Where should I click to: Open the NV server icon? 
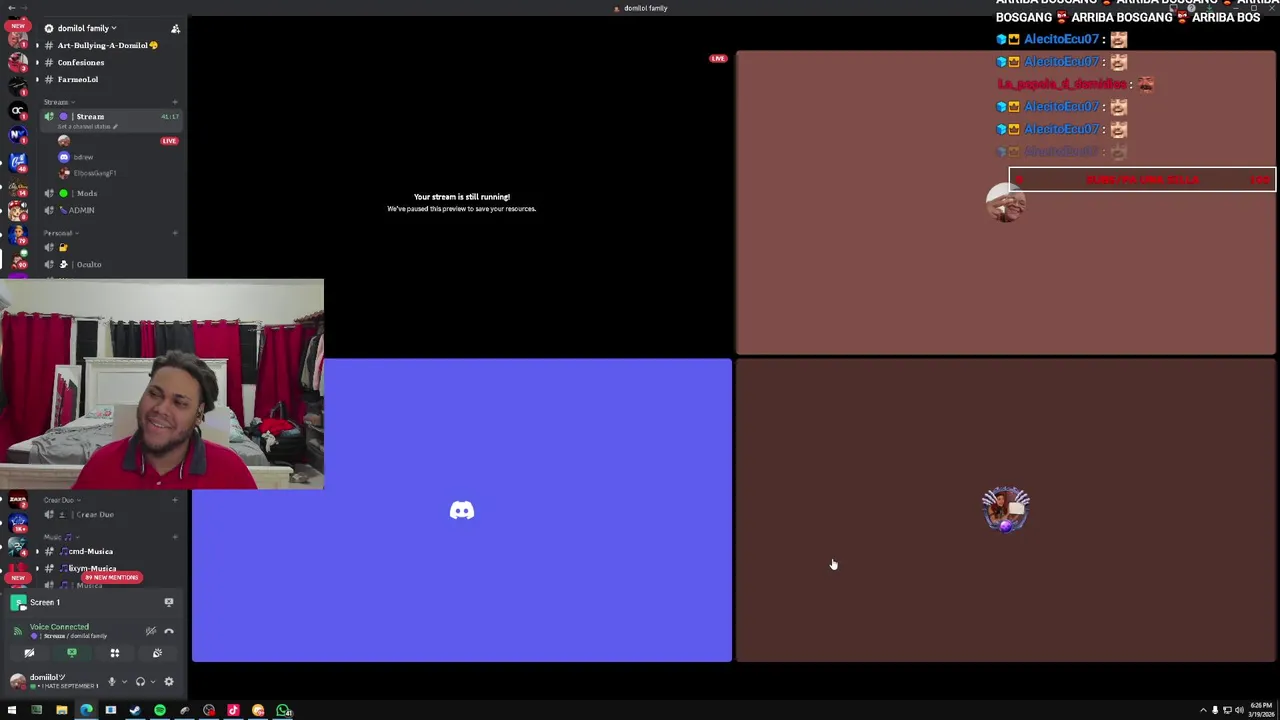click(17, 135)
